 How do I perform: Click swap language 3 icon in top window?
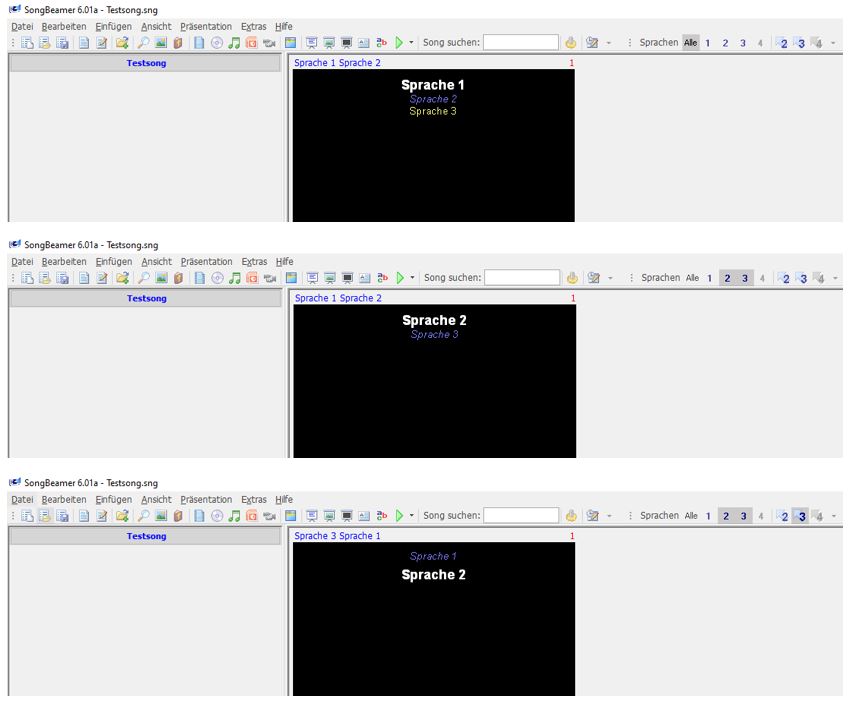[x=800, y=43]
